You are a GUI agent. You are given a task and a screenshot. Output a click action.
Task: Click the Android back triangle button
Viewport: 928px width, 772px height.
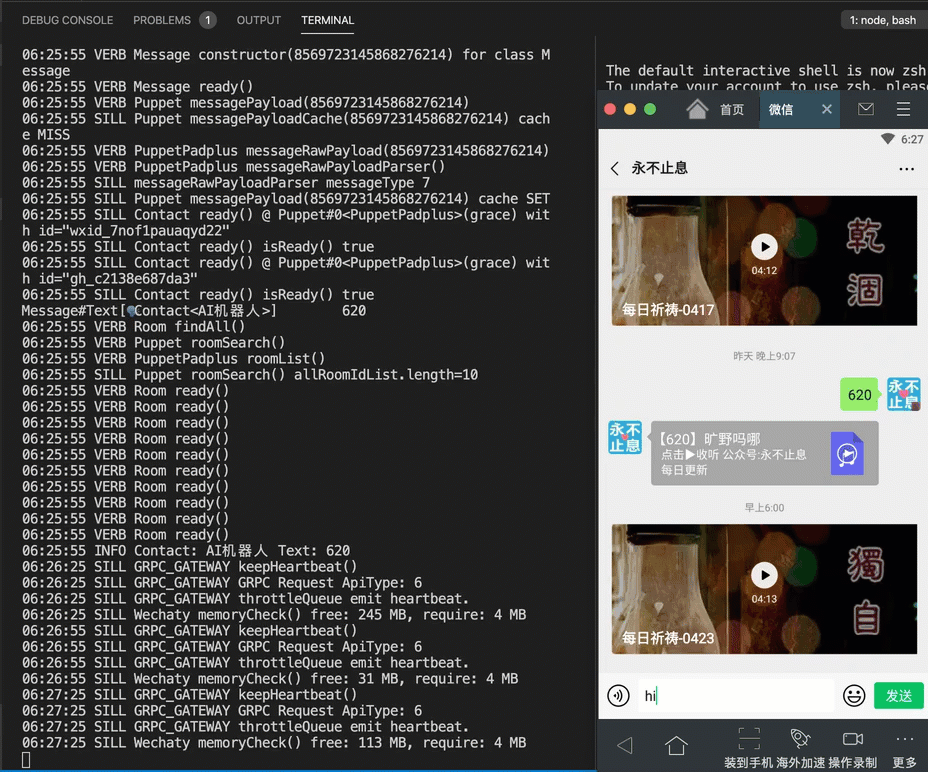tap(624, 745)
